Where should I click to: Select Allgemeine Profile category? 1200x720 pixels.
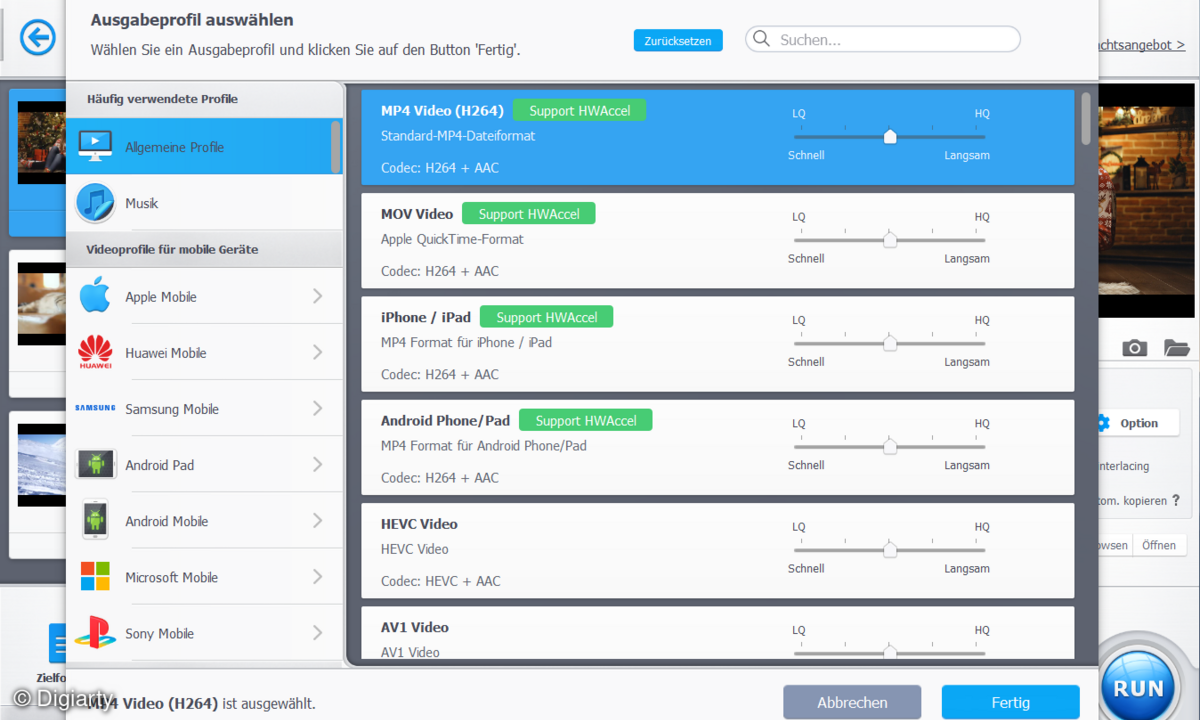(174, 147)
